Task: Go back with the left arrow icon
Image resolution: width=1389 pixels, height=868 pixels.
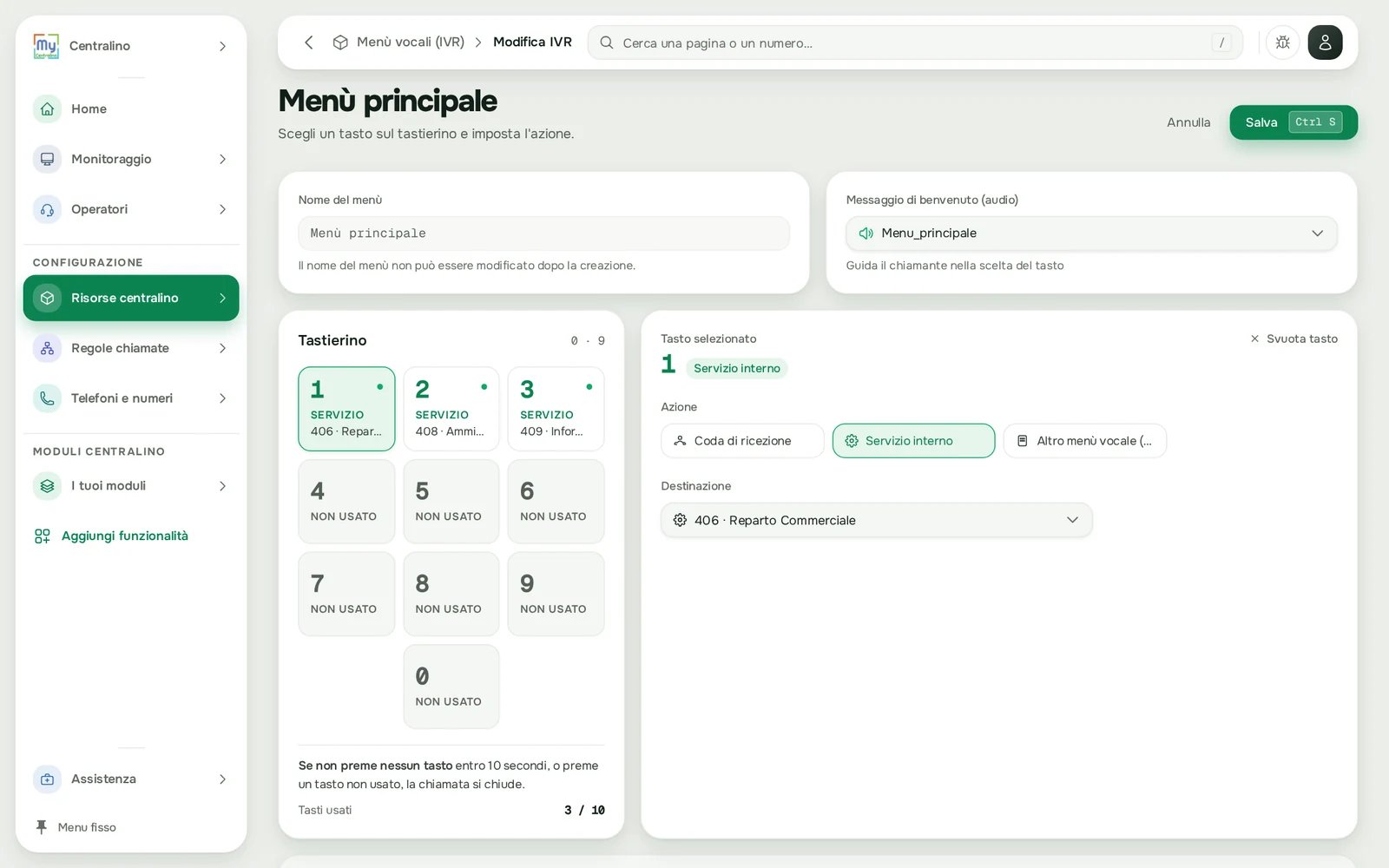Action: (308, 42)
